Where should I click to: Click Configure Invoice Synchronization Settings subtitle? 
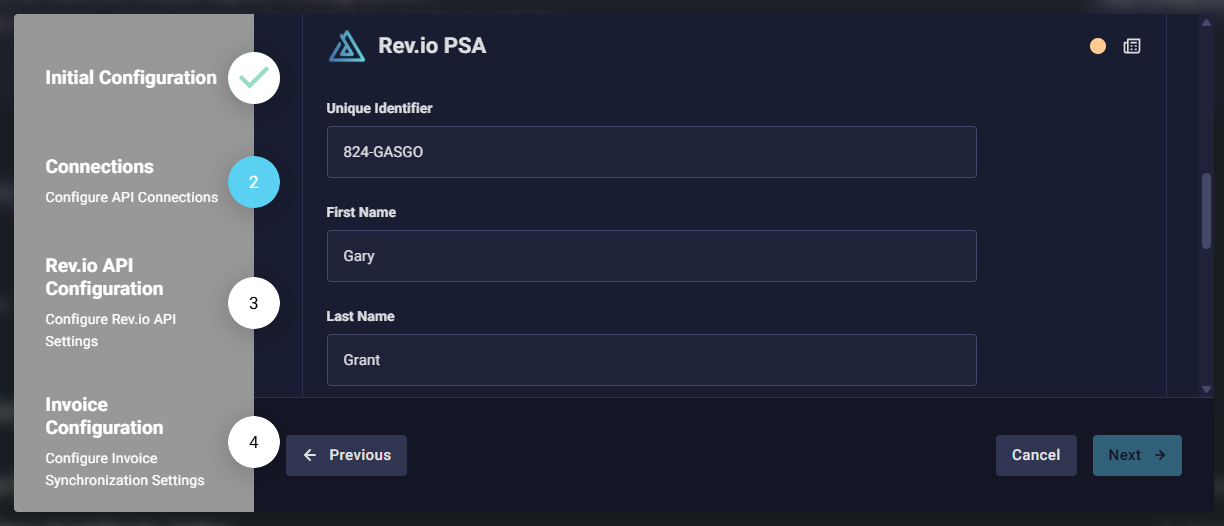point(125,469)
